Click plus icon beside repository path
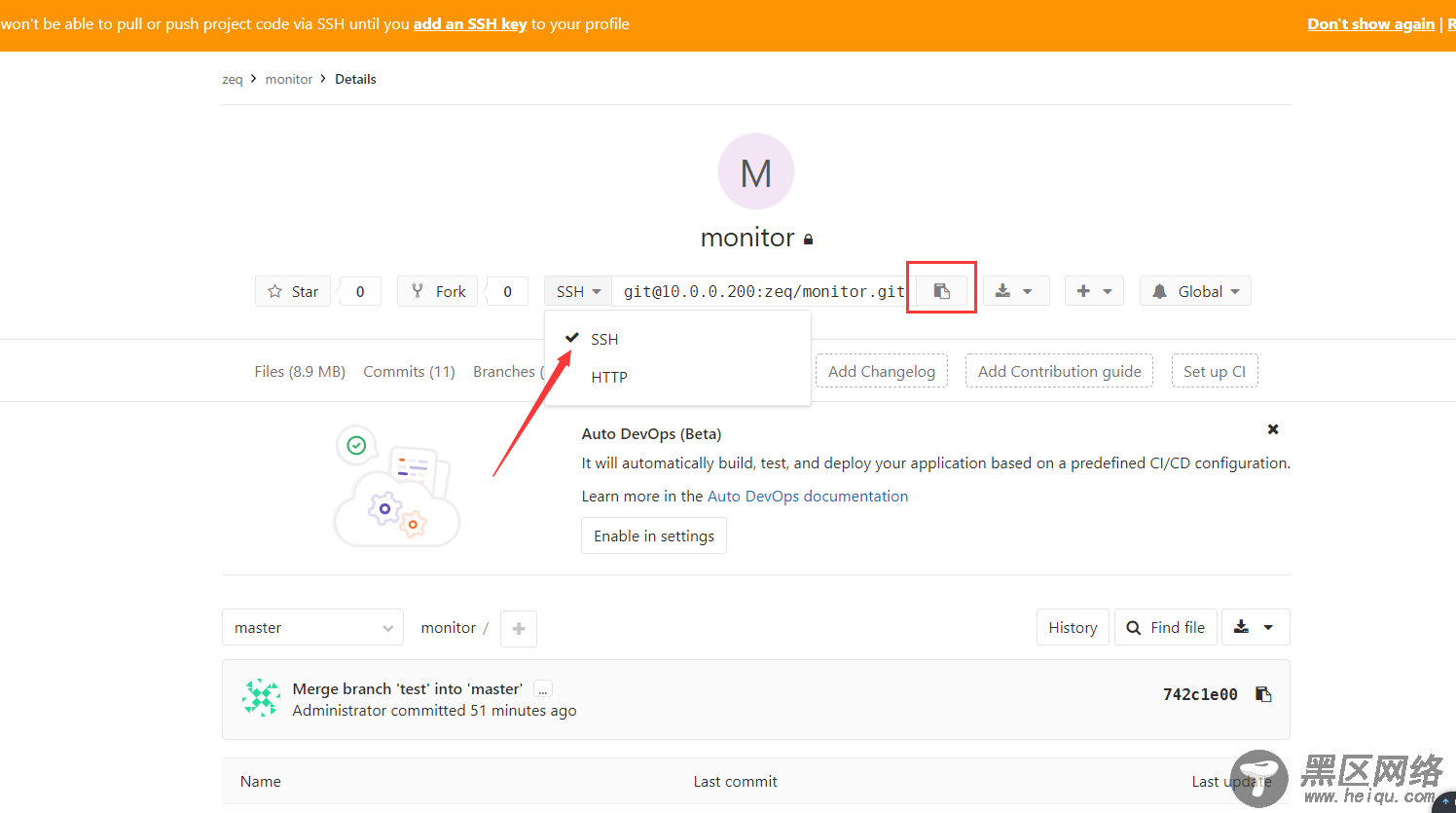Screen dimensions: 1456x813 (519, 628)
